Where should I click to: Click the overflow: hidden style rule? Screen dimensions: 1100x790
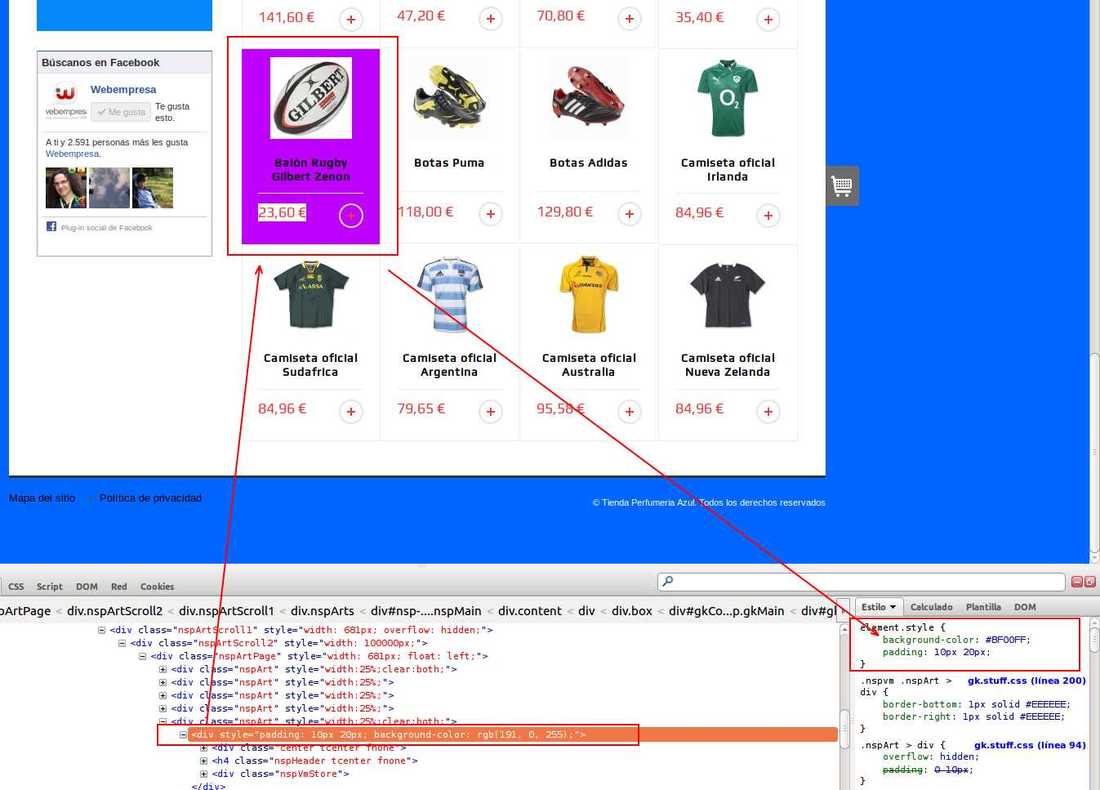[x=930, y=757]
